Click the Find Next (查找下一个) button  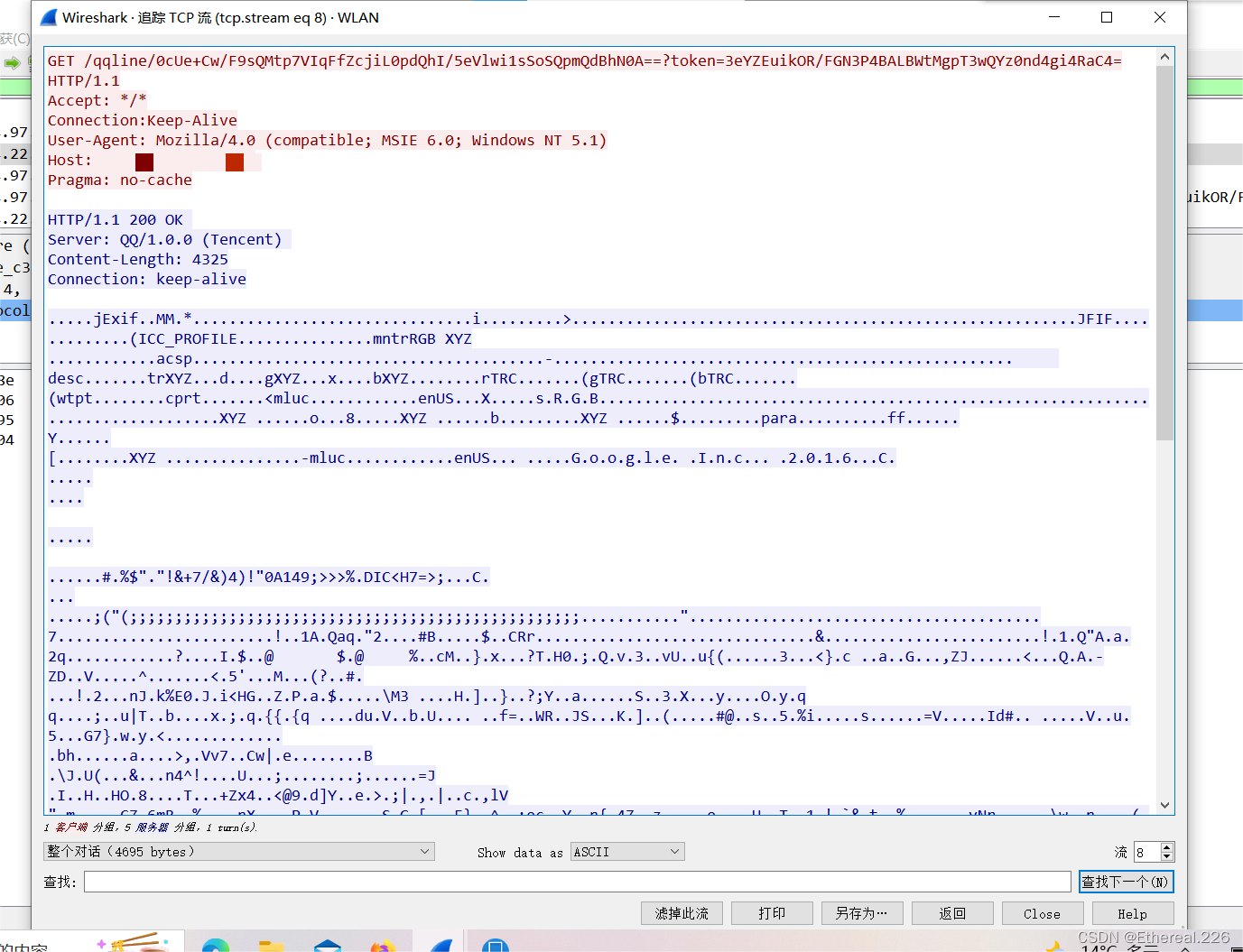[1126, 882]
